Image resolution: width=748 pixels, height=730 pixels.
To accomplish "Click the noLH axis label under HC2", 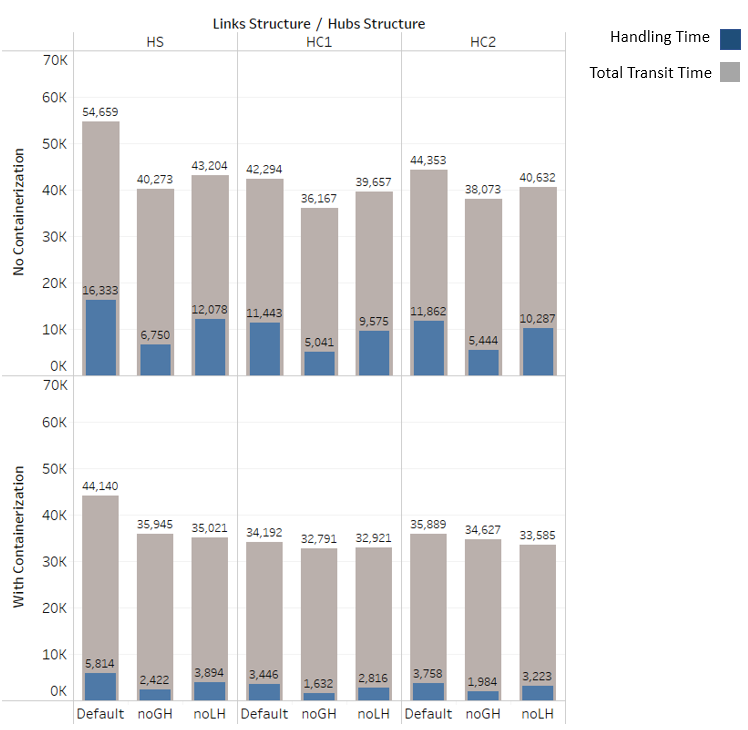I will click(x=538, y=714).
